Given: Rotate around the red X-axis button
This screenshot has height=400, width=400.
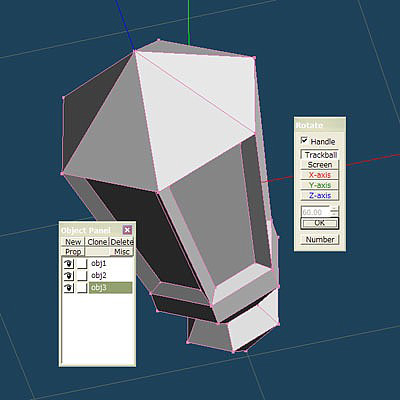Looking at the screenshot, I should pos(320,175).
